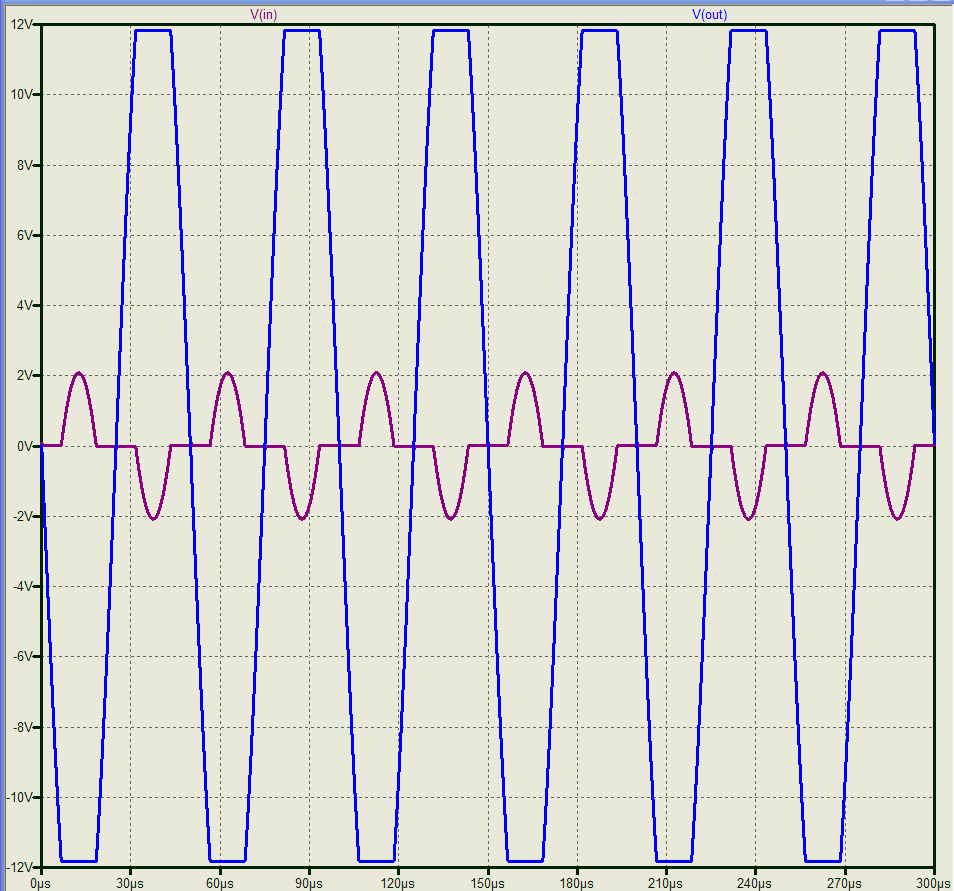954x891 pixels.
Task: Click the 300µs time axis label
Action: pyautogui.click(x=933, y=883)
